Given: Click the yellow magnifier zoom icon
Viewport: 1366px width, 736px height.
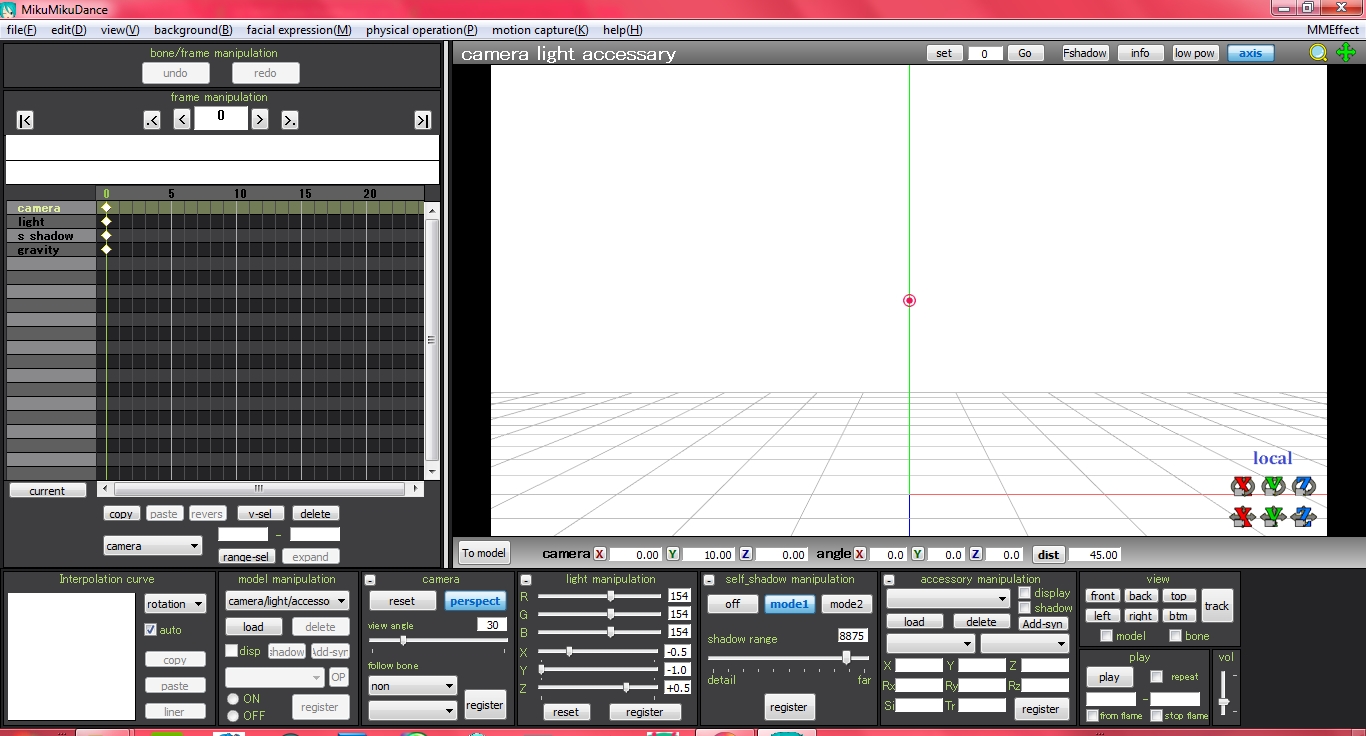Looking at the screenshot, I should (1319, 53).
